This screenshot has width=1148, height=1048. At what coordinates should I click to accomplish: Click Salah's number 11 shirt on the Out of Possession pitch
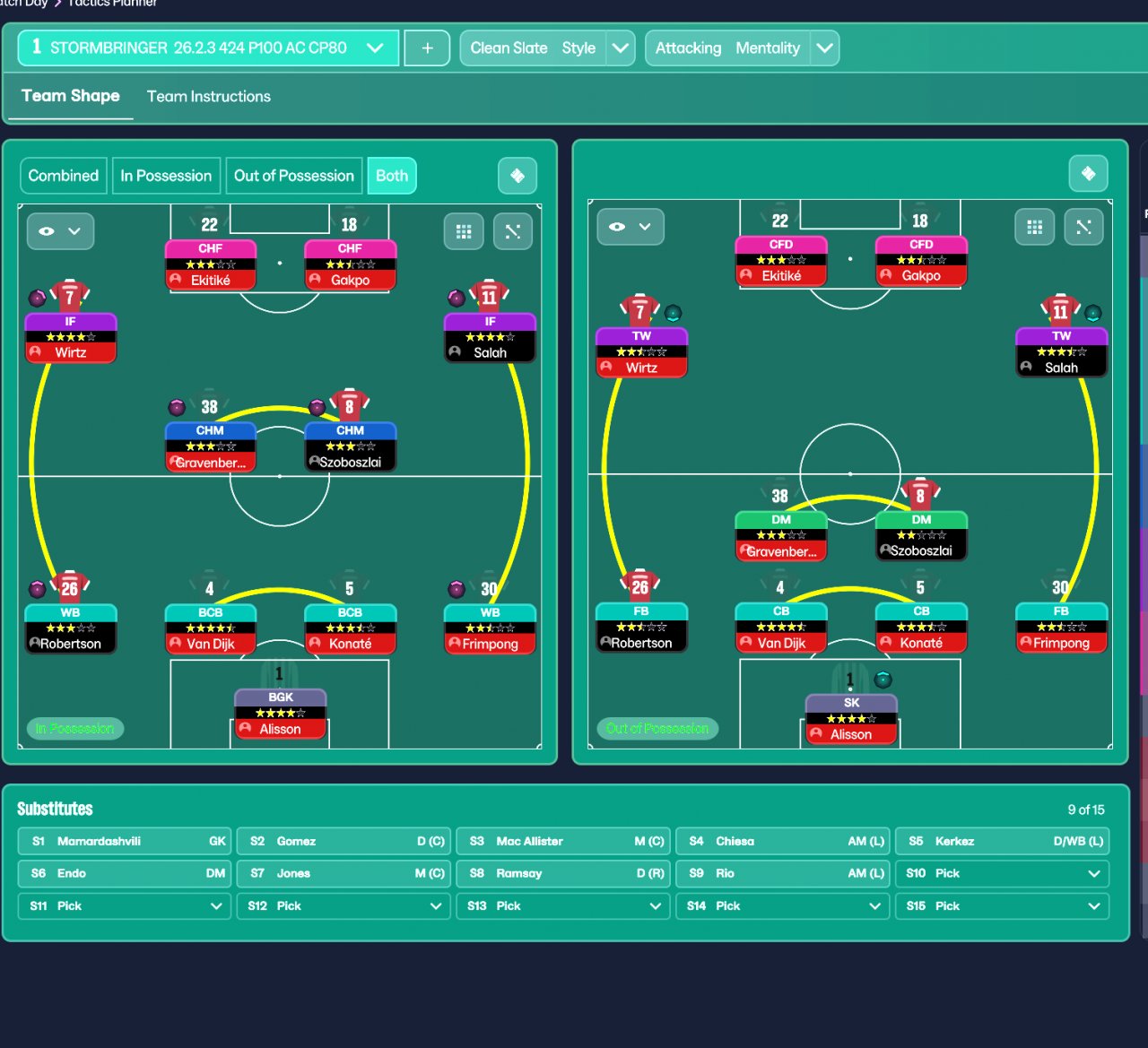coord(1060,310)
